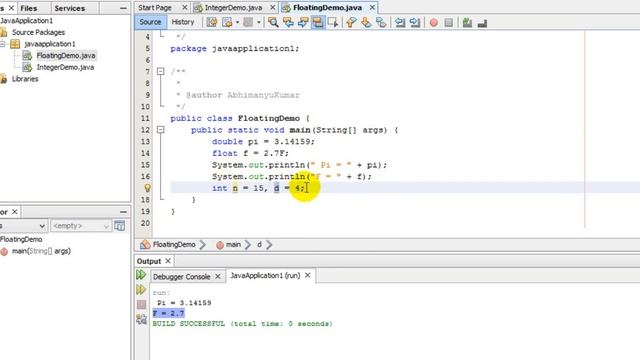Select IntegerDemo.java in project tree
The height and width of the screenshot is (360, 640).
65,67
